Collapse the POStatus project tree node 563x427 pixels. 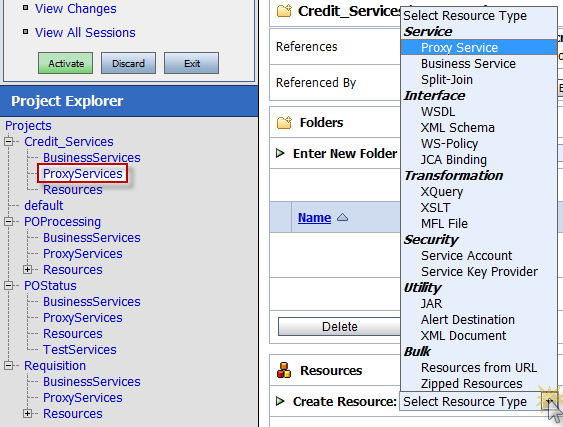8,286
